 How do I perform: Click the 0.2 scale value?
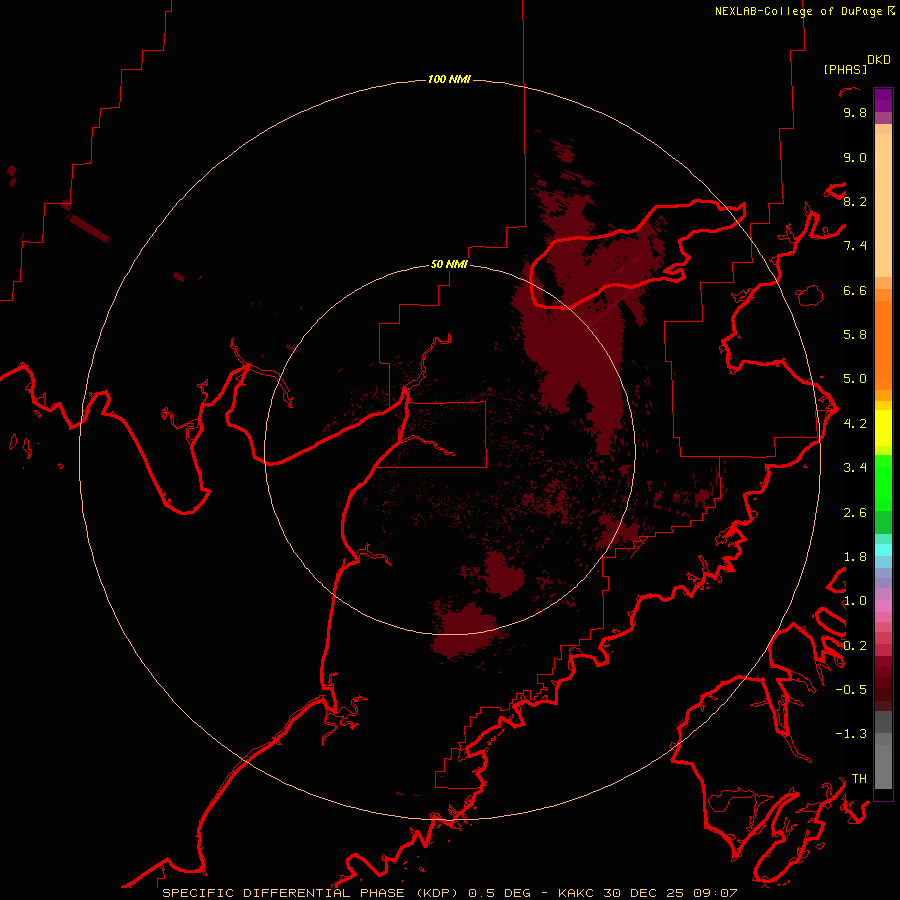click(855, 646)
